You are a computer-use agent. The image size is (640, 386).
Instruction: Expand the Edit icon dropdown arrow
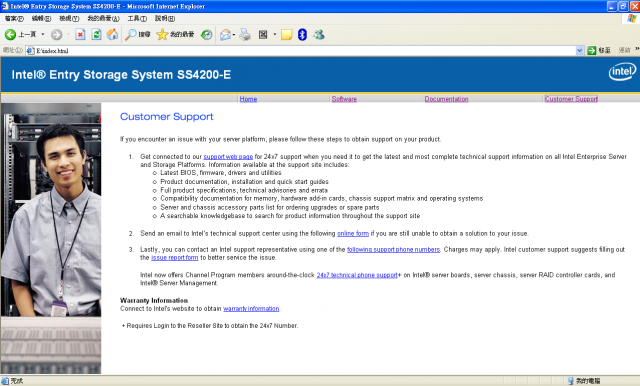coord(275,35)
